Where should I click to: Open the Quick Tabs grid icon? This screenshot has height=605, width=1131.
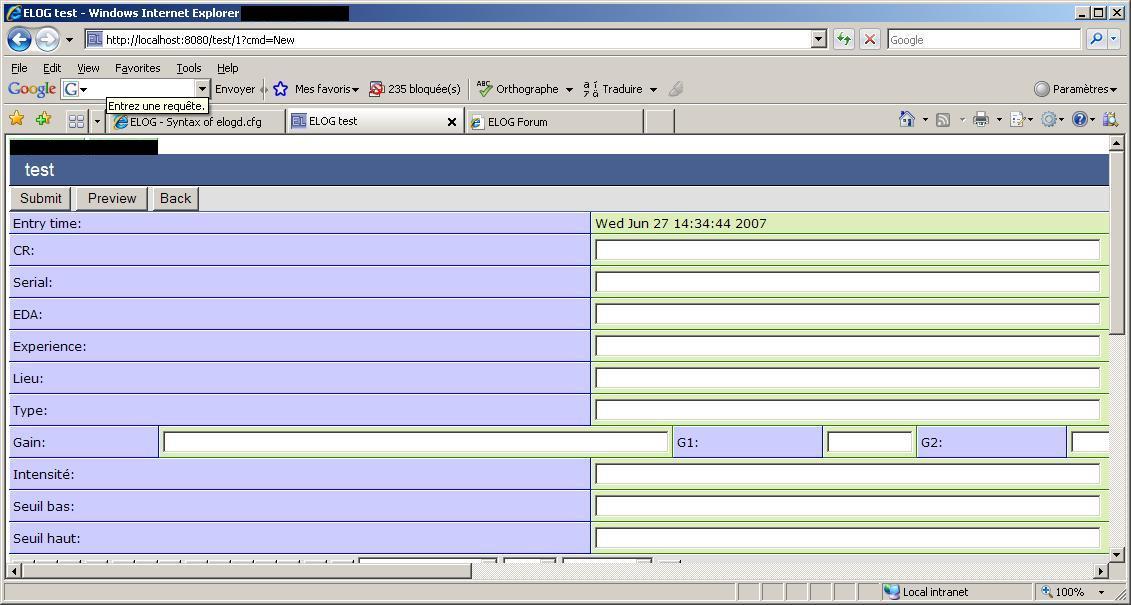pyautogui.click(x=76, y=122)
